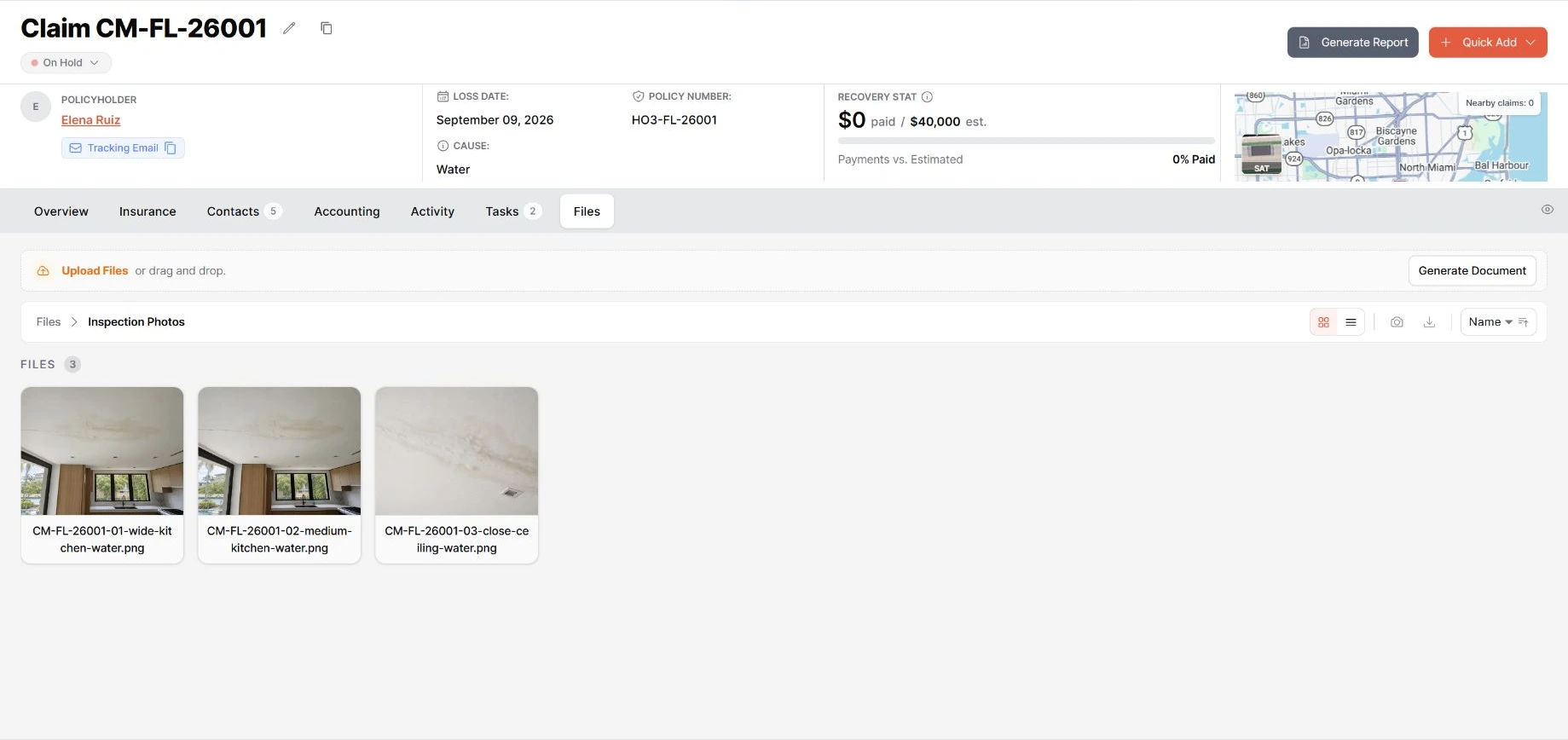Select the Files tab

(x=587, y=211)
